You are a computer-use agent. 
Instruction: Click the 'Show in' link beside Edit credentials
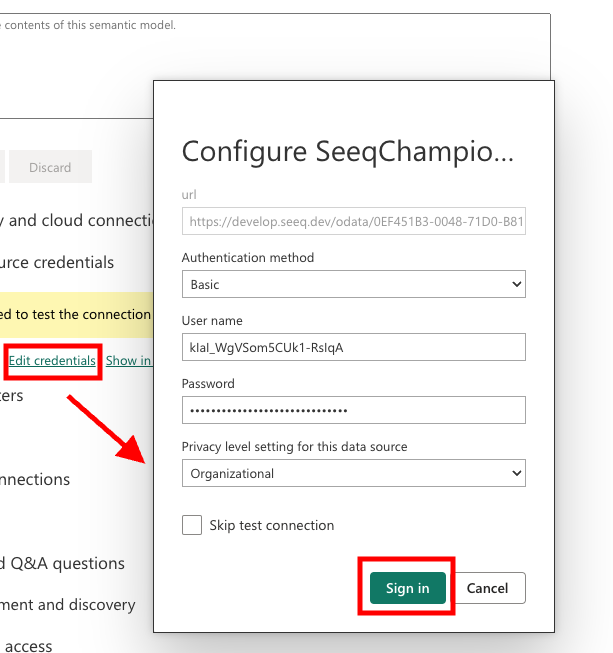128,360
